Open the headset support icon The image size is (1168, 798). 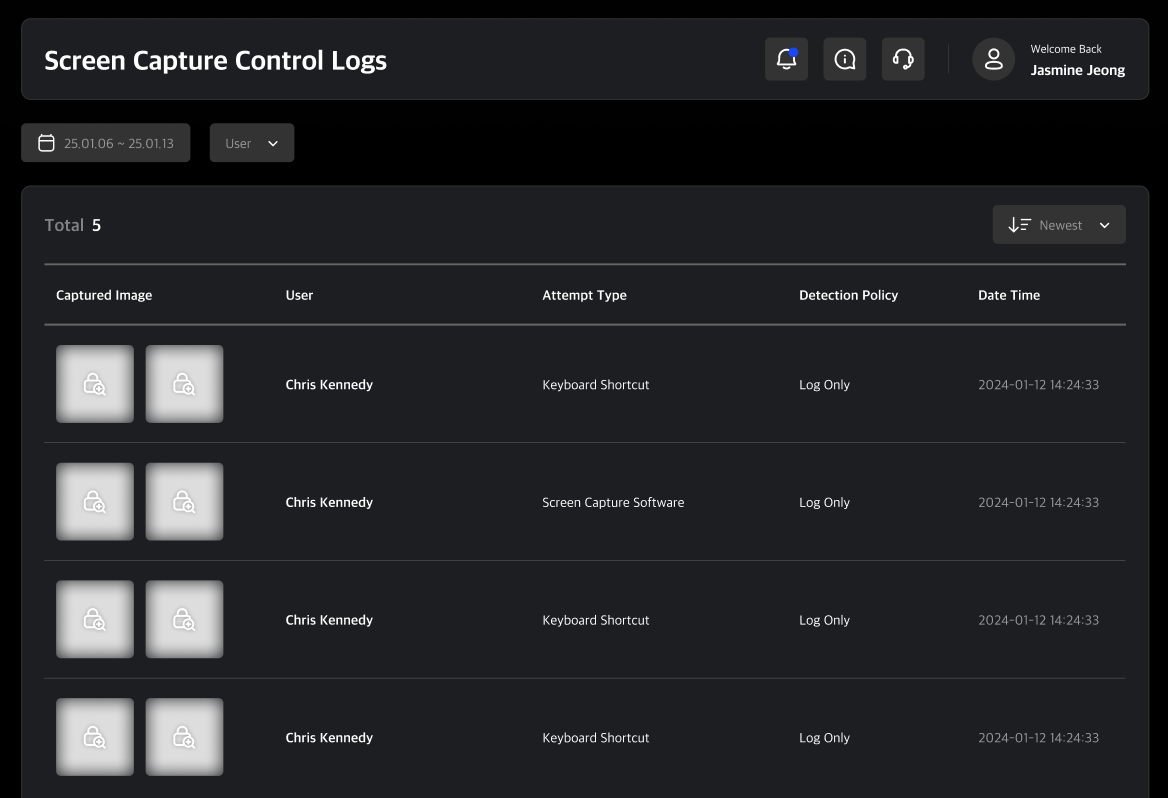[903, 59]
